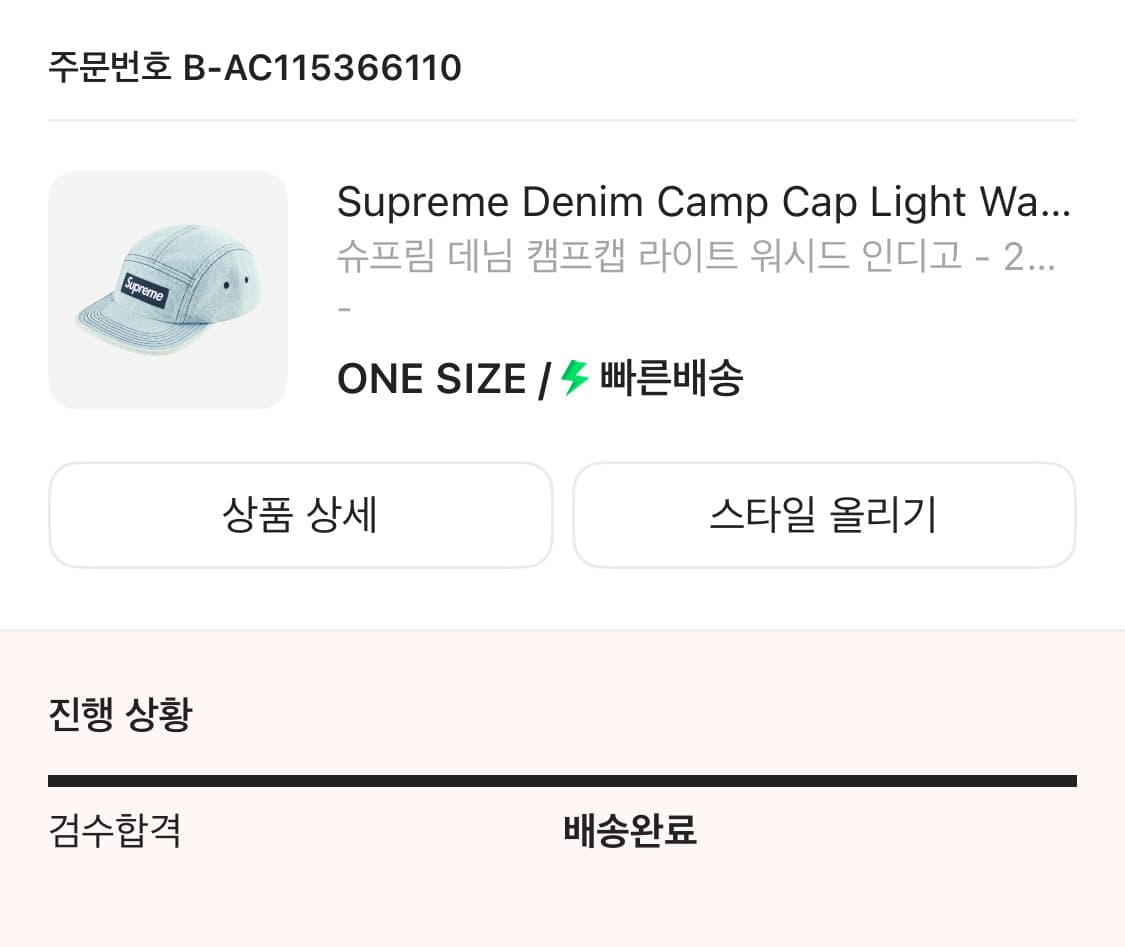The height and width of the screenshot is (947, 1125).
Task: Tap the 스타일 올리기 button
Action: pos(823,515)
